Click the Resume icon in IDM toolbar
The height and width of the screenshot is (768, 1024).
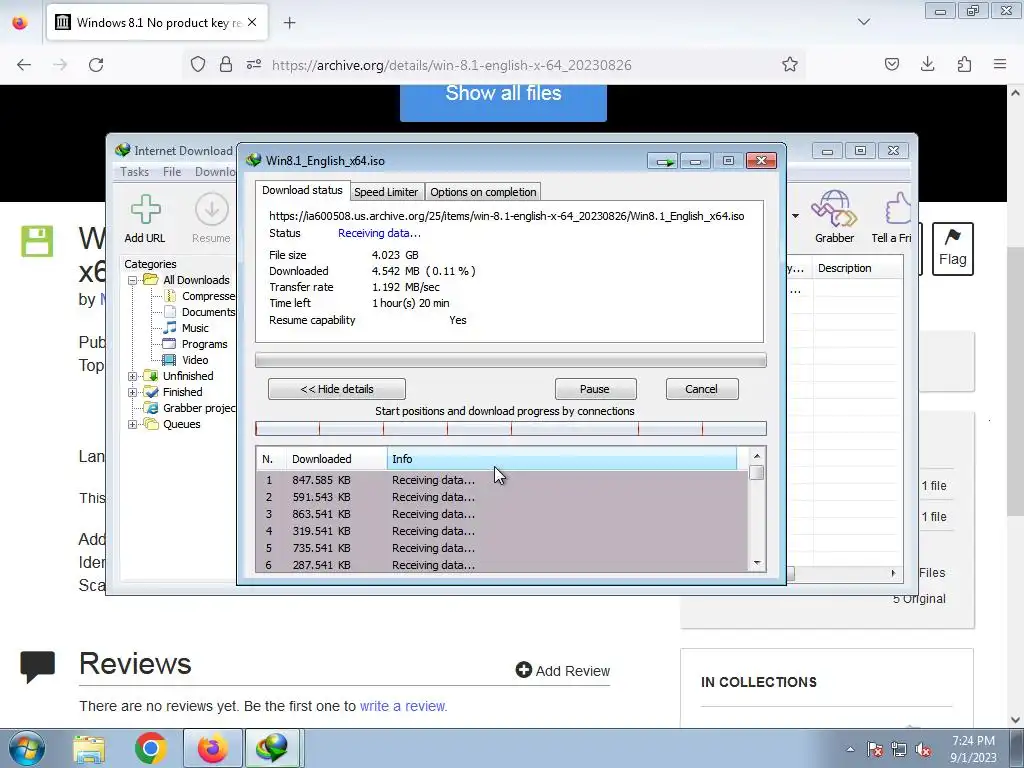pos(211,218)
